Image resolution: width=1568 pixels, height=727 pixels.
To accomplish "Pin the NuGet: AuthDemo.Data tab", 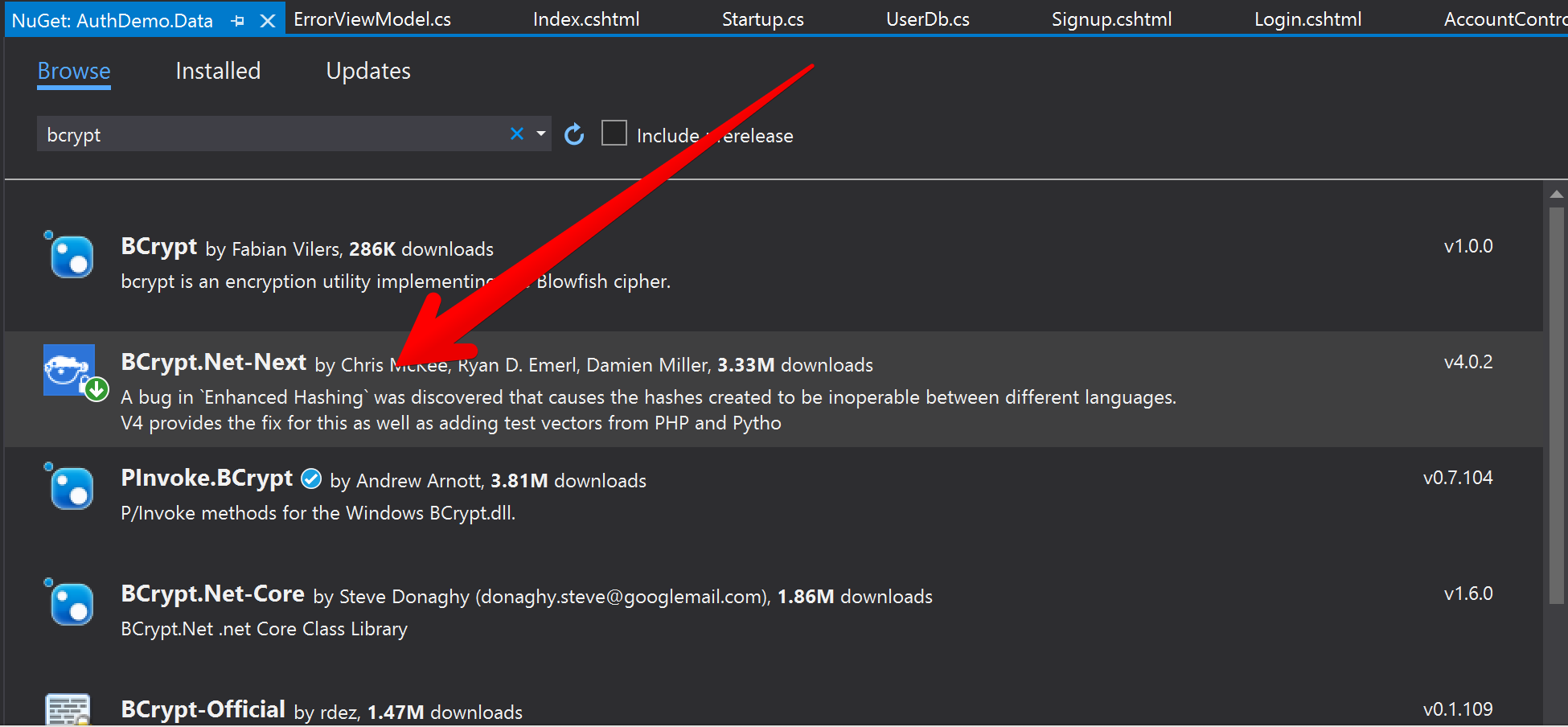I will tap(237, 21).
